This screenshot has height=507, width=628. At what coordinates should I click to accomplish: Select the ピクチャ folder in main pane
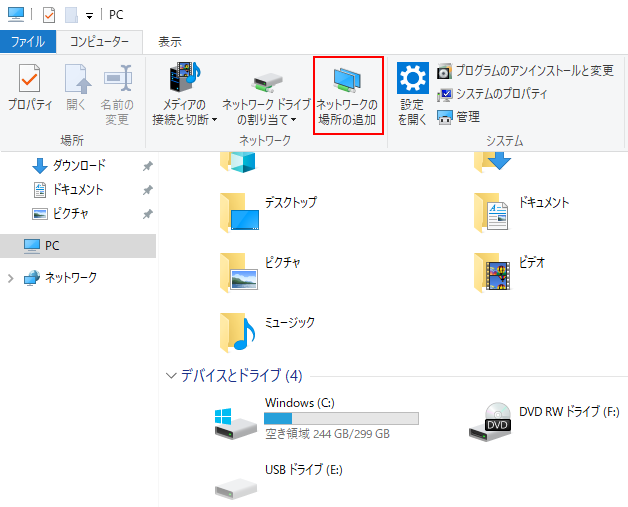pyautogui.click(x=260, y=273)
